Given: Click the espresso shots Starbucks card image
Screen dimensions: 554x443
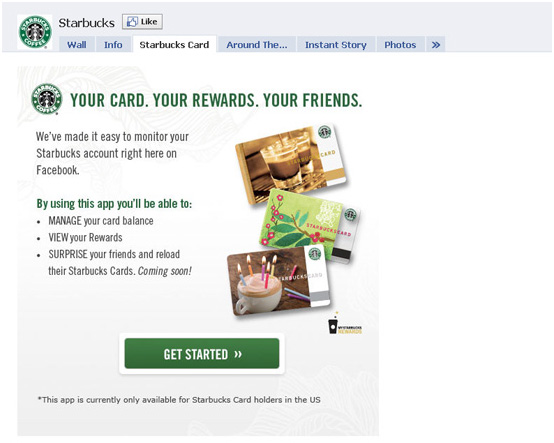Looking at the screenshot, I should [x=291, y=164].
